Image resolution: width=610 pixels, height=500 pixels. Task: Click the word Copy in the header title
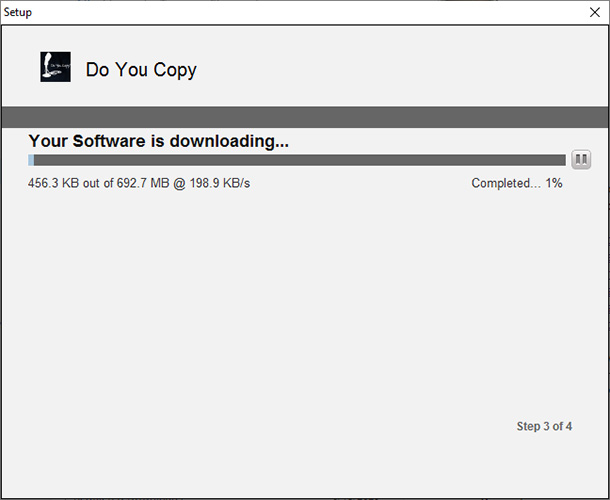pyautogui.click(x=175, y=70)
